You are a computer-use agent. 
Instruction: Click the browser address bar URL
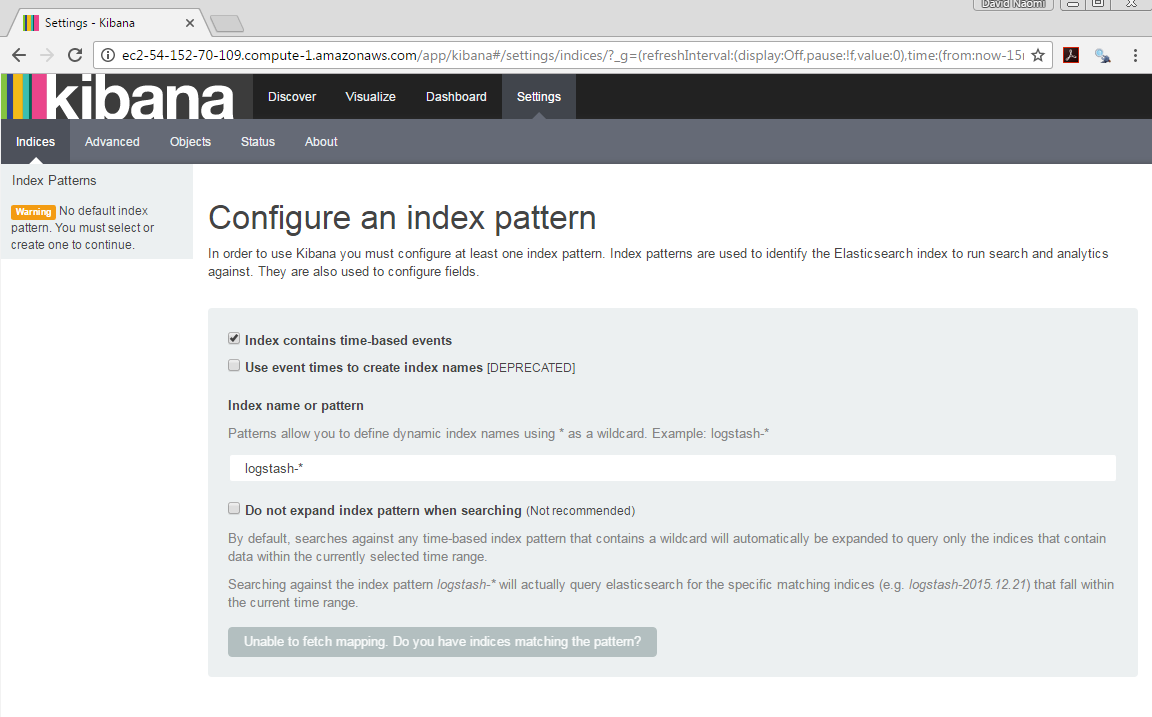tap(572, 55)
